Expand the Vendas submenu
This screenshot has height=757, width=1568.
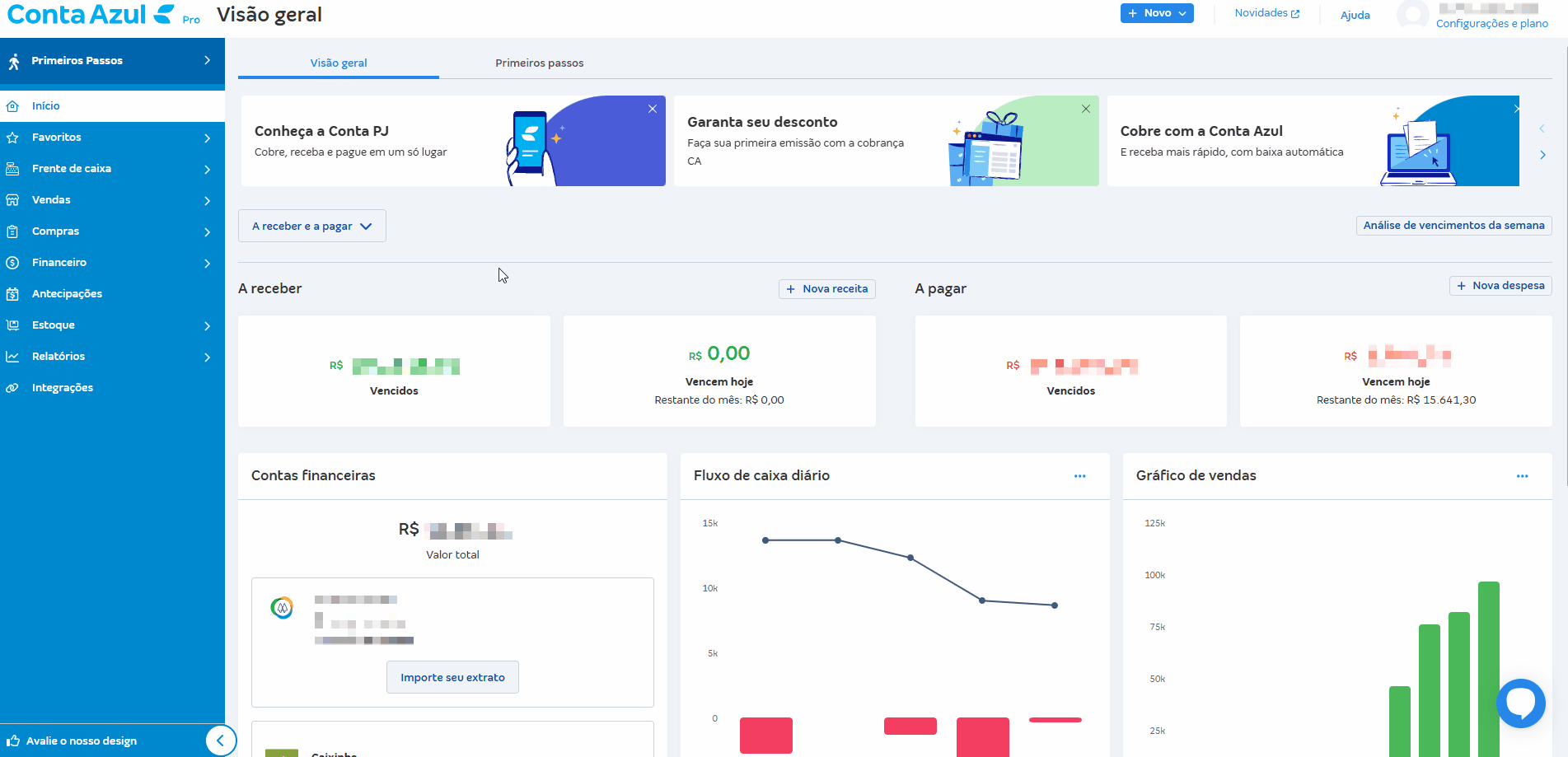coord(207,201)
